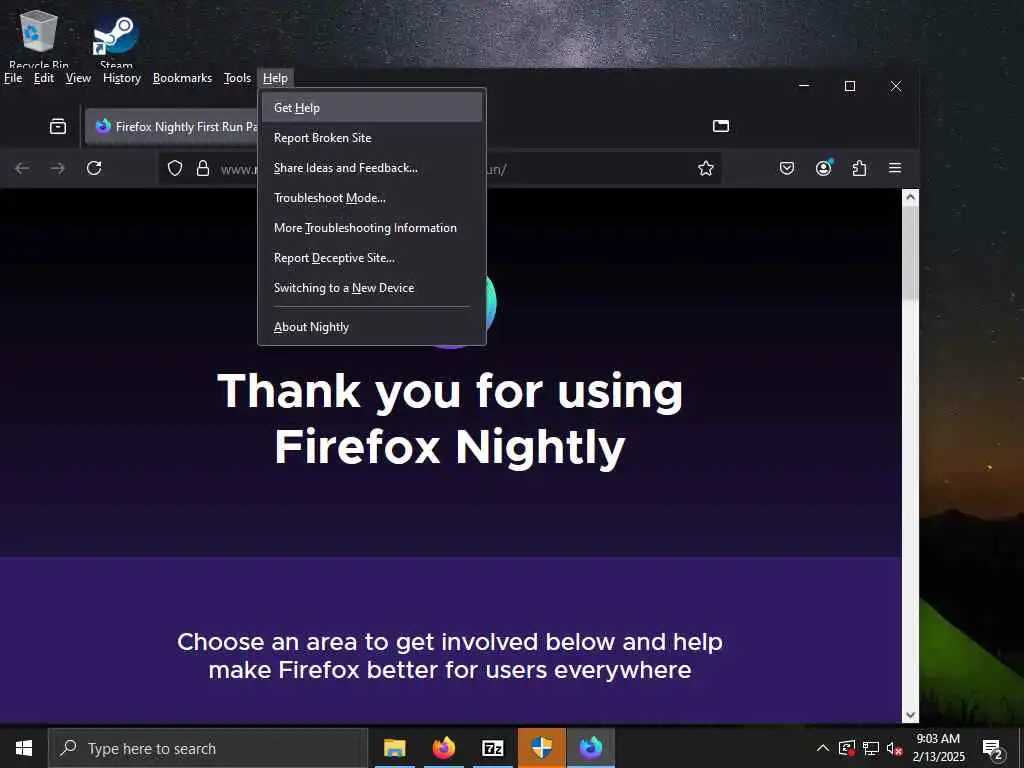This screenshot has width=1024, height=768.
Task: Open the tracking protection shield icon
Action: coord(175,168)
